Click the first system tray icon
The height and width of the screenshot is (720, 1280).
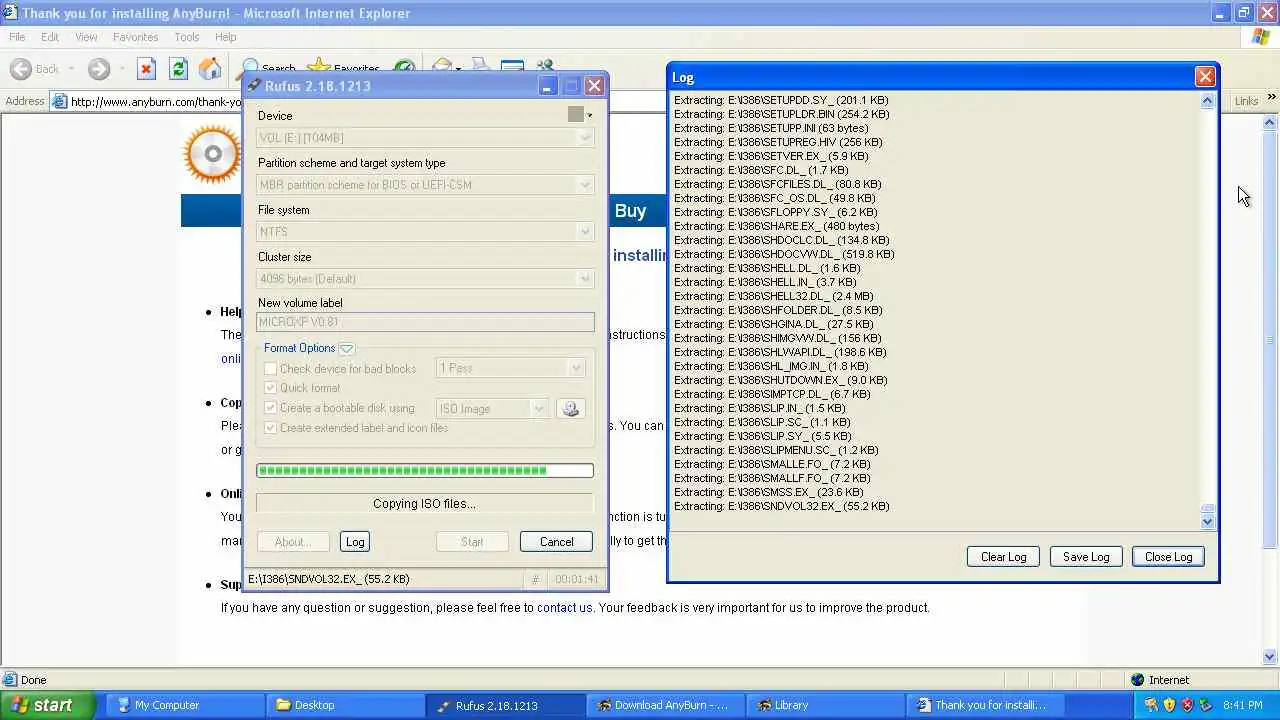click(x=1151, y=705)
